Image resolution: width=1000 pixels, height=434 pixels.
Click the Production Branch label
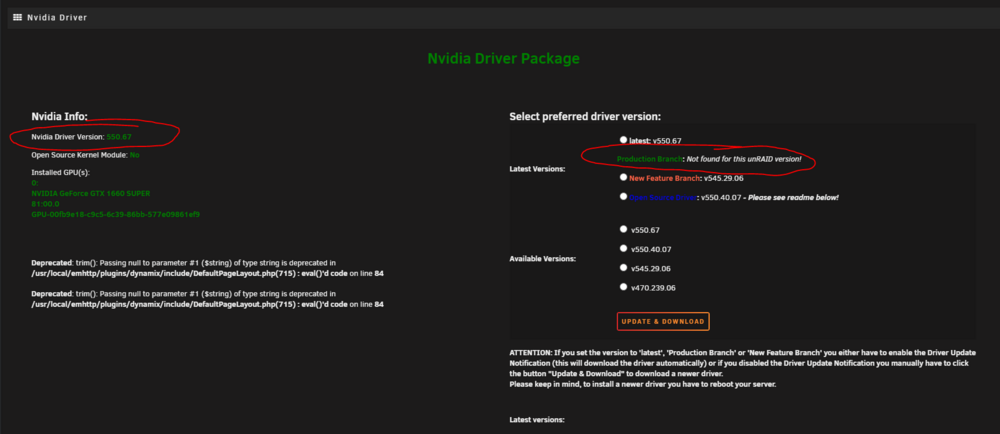(650, 159)
